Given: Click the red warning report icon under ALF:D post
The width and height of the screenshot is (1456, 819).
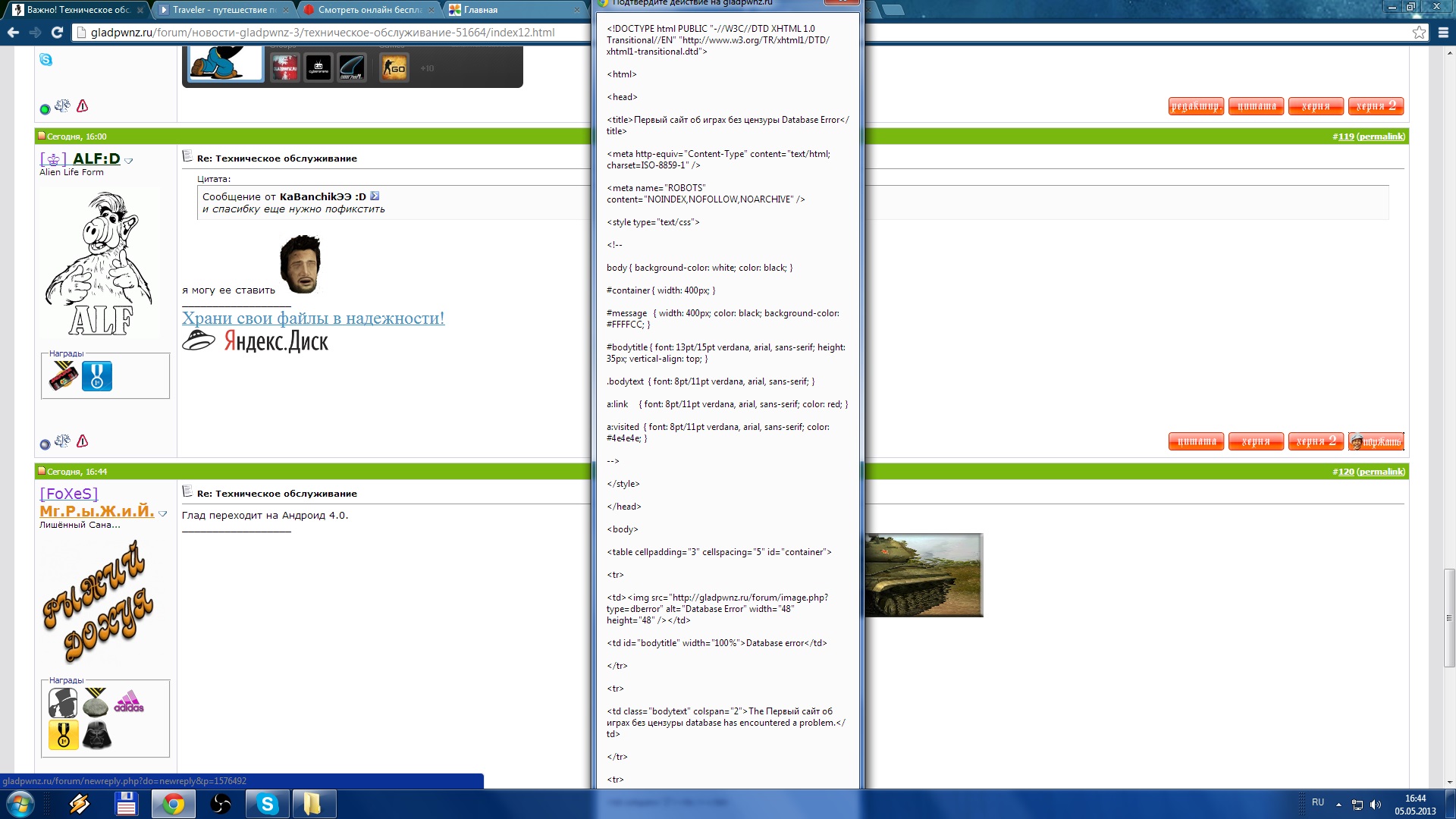Looking at the screenshot, I should (83, 441).
